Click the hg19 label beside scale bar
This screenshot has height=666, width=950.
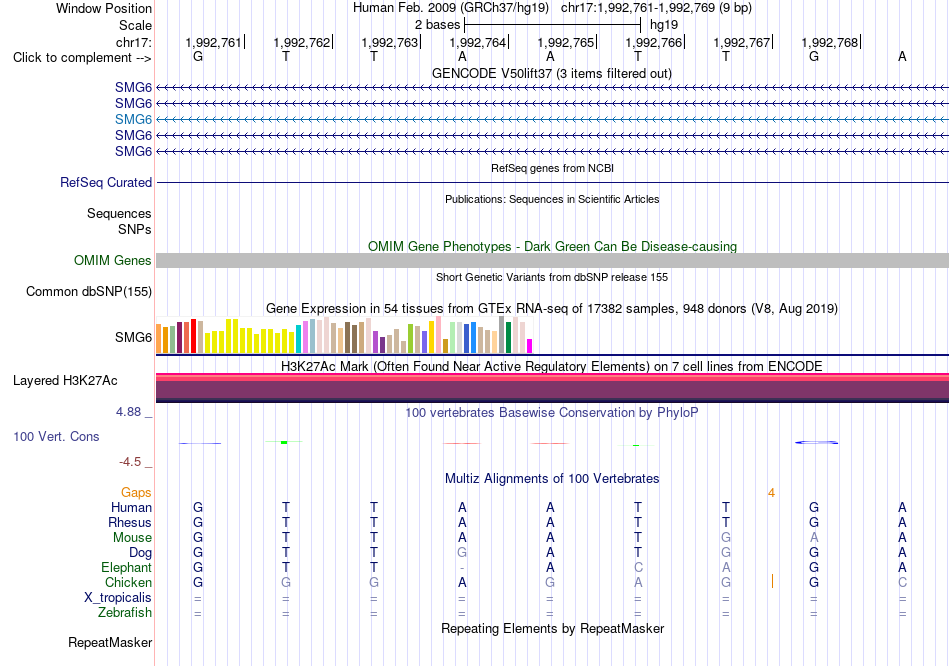click(664, 25)
